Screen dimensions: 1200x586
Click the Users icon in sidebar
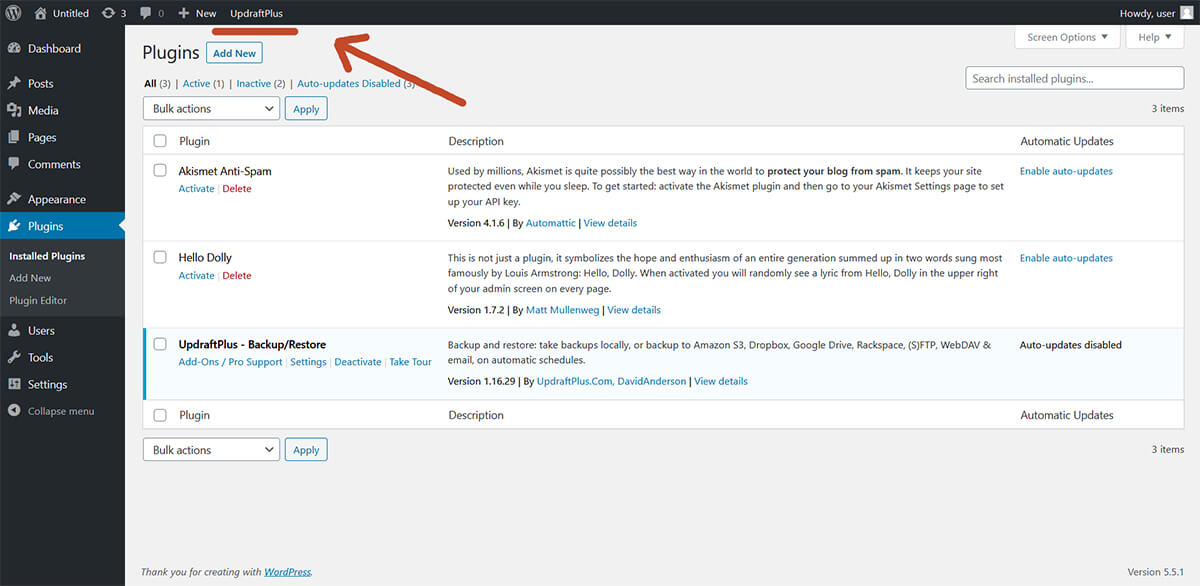[x=14, y=330]
